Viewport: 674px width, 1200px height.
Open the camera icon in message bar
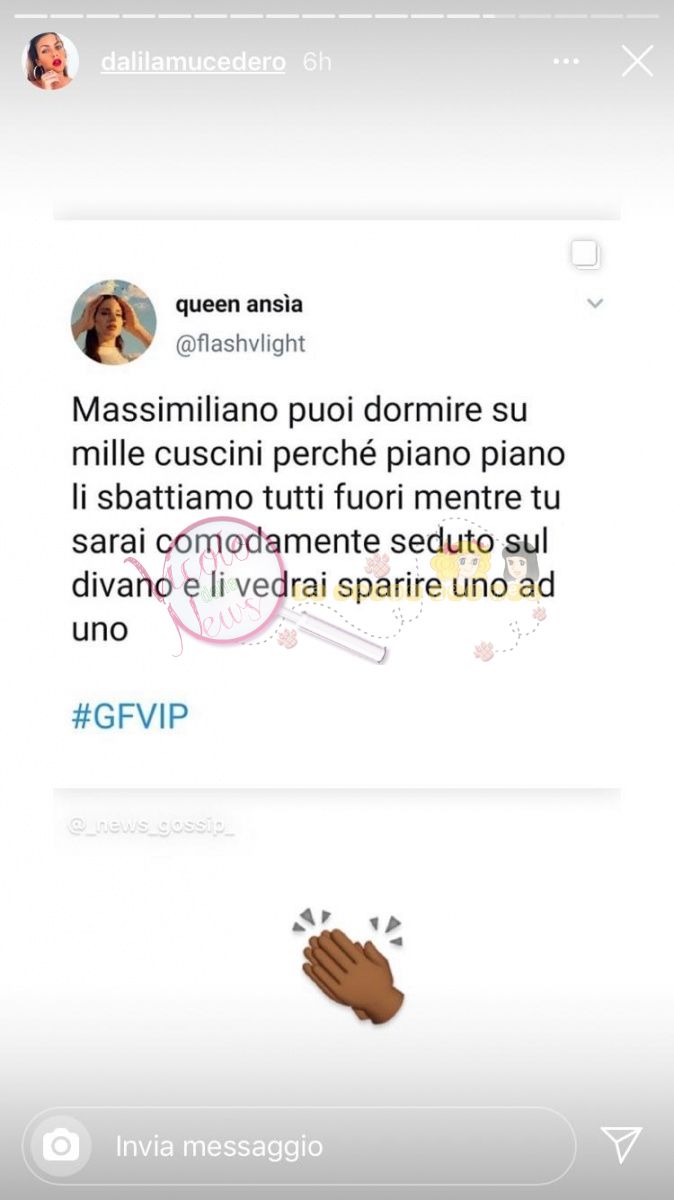61,1146
